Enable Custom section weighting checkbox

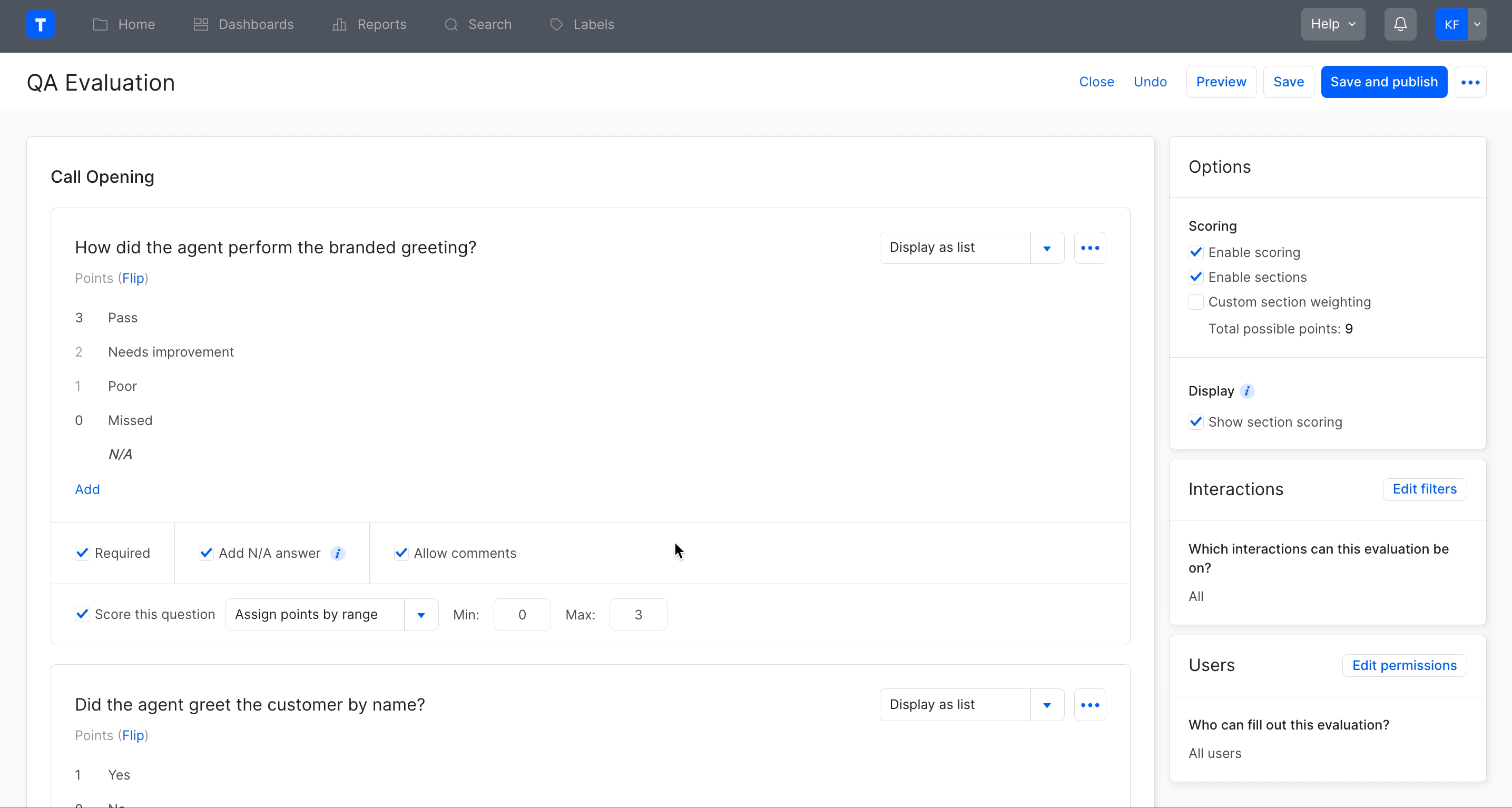[x=1195, y=302]
